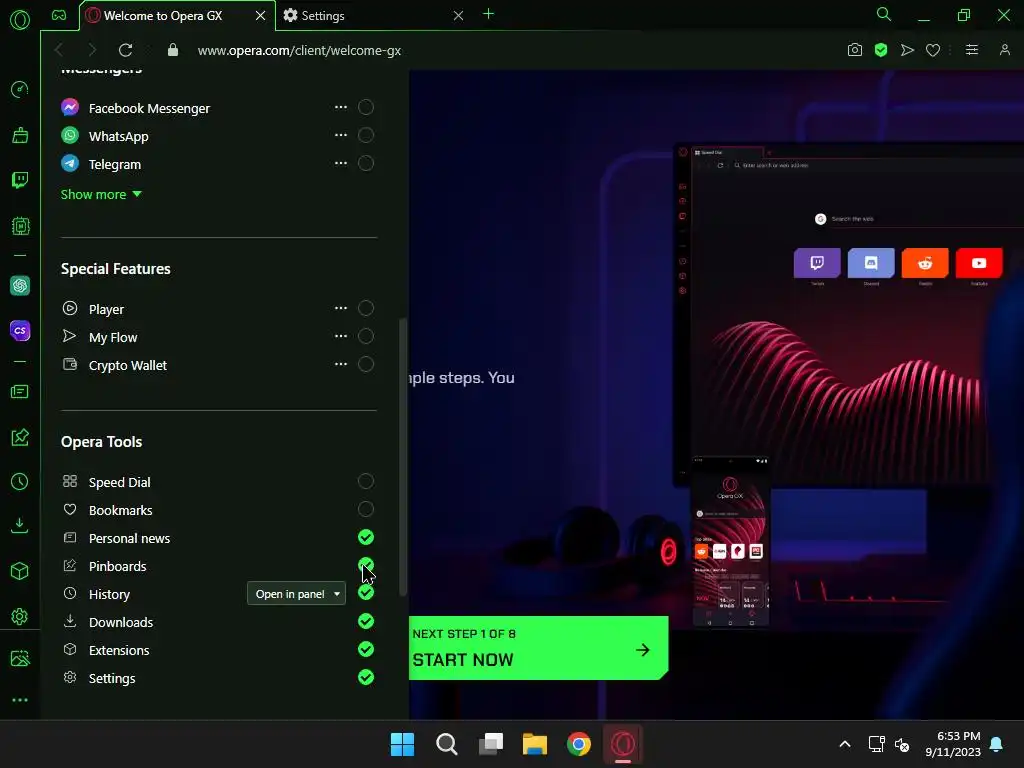Open ChatGPT sidebar icon

(20, 285)
